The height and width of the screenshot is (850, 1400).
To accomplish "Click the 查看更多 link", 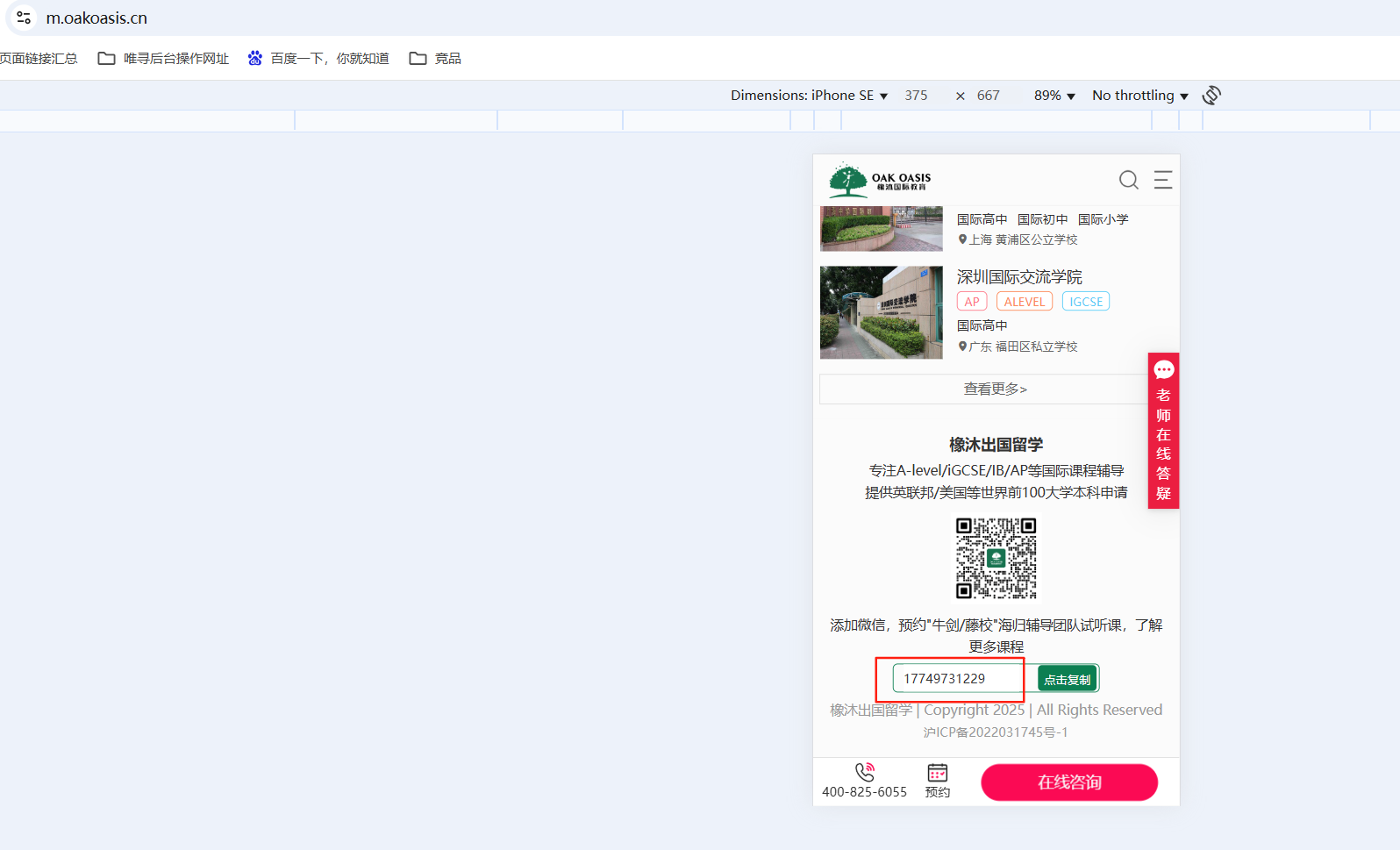I will click(x=995, y=389).
